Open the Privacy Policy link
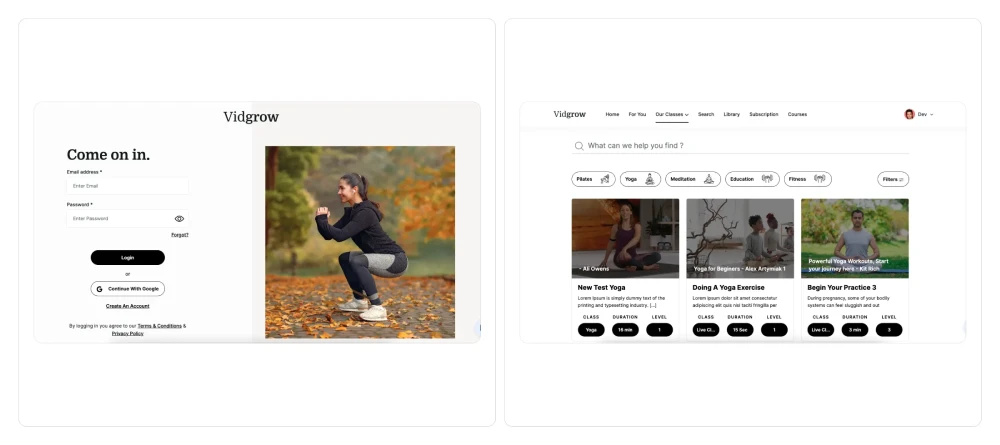The width and height of the screenshot is (1000, 445). (128, 333)
